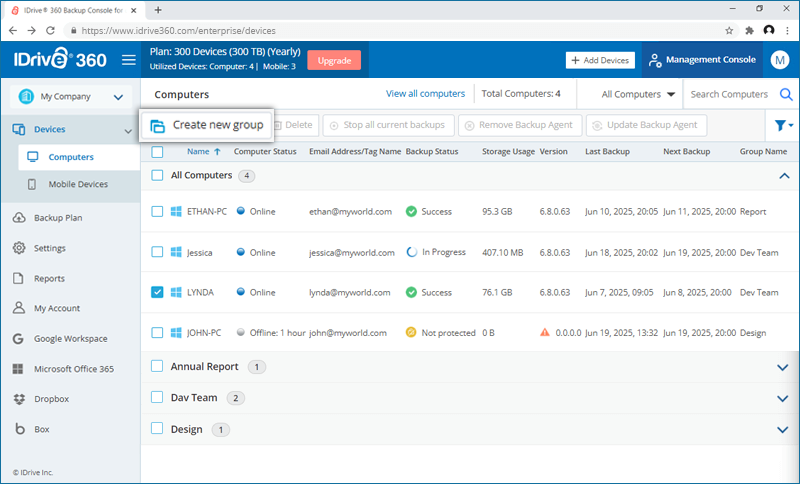Screen dimensions: 800x484
Task: Open the filter funnel icon
Action: point(780,126)
